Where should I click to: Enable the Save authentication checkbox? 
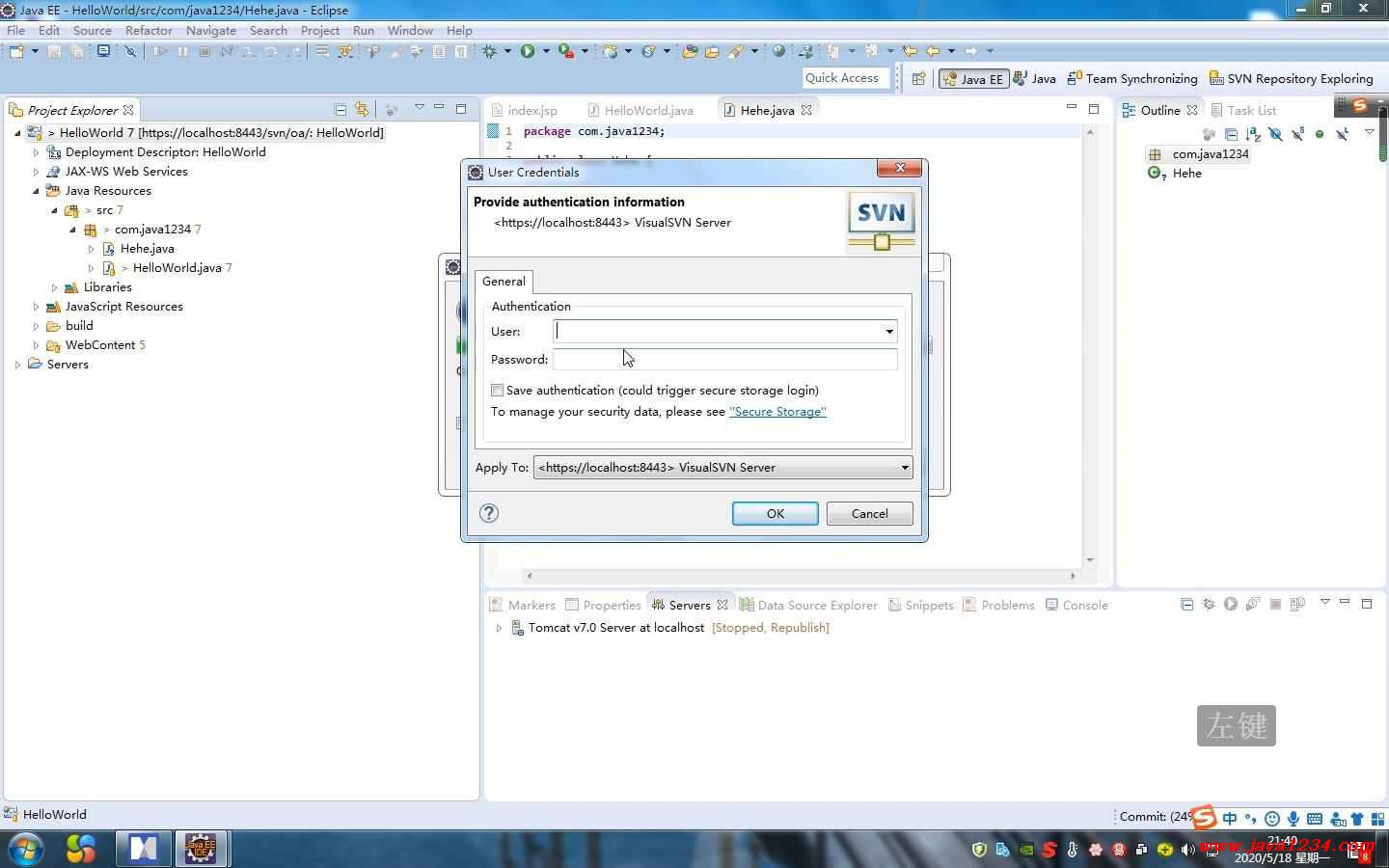[x=497, y=390]
